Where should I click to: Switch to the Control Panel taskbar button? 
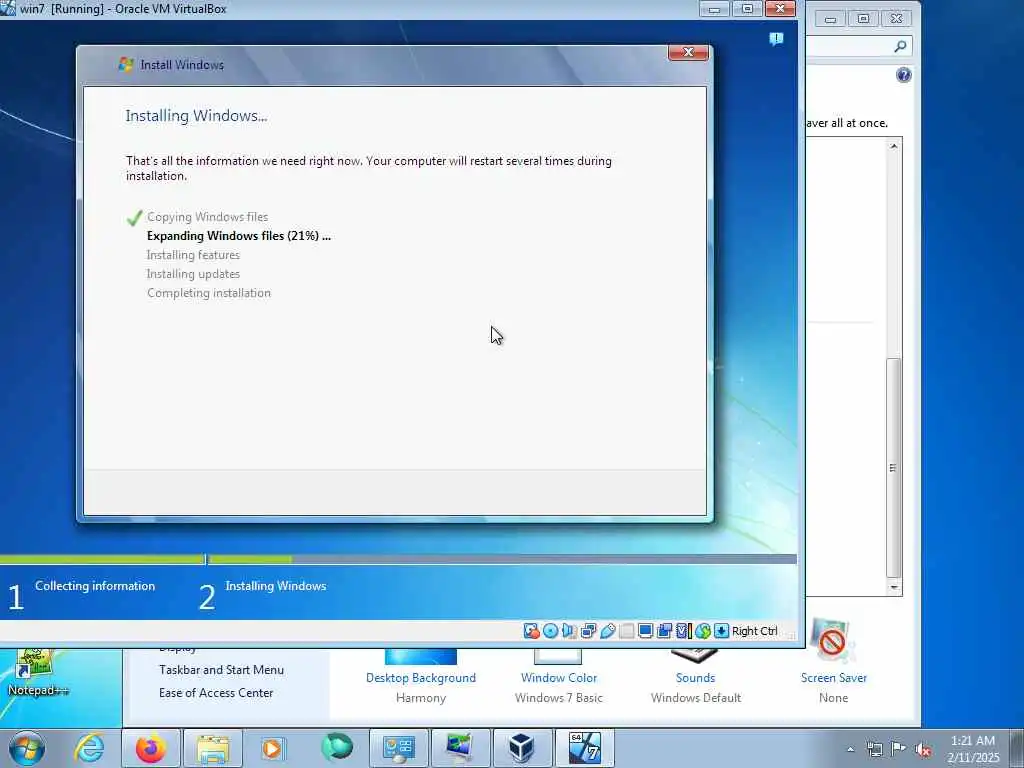click(x=398, y=748)
